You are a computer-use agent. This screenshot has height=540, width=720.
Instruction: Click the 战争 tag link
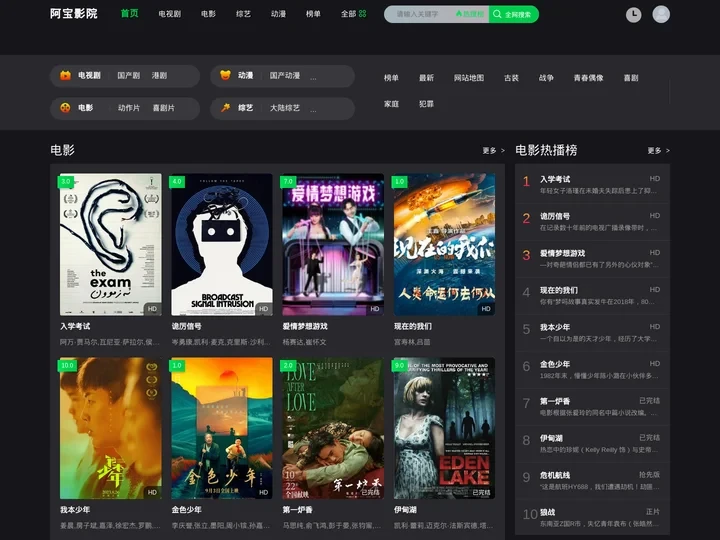point(546,78)
